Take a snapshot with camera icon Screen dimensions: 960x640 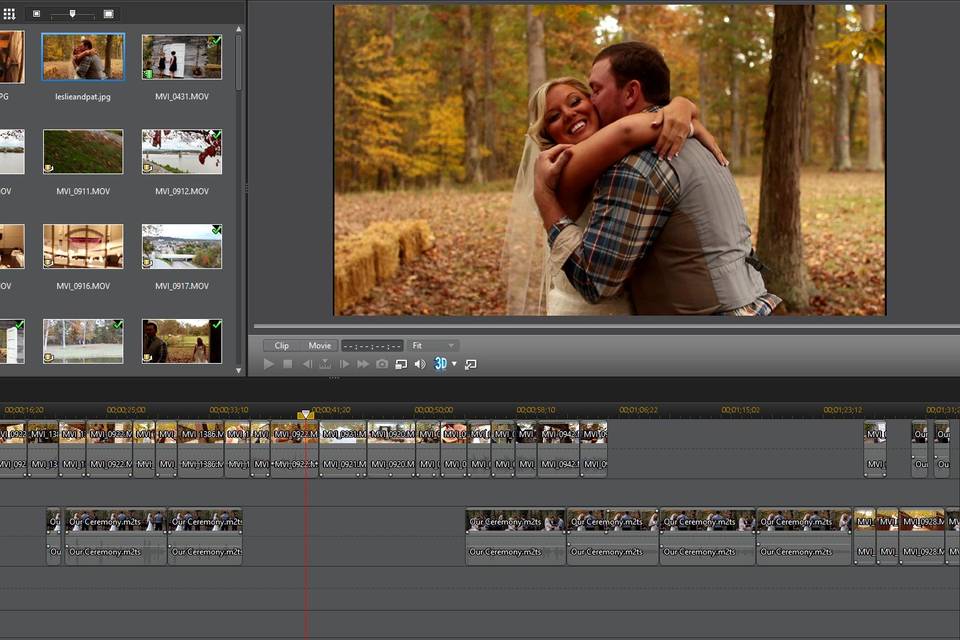click(382, 364)
